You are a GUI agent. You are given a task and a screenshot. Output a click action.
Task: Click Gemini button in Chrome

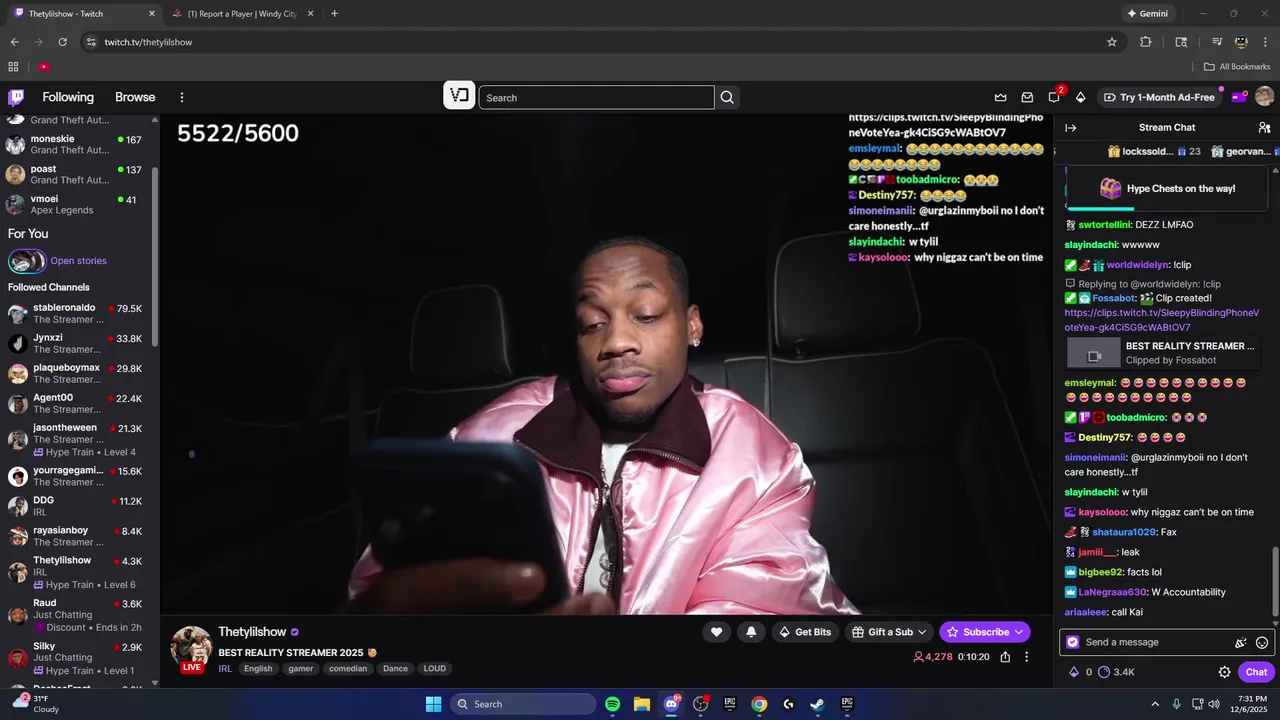click(x=1147, y=14)
